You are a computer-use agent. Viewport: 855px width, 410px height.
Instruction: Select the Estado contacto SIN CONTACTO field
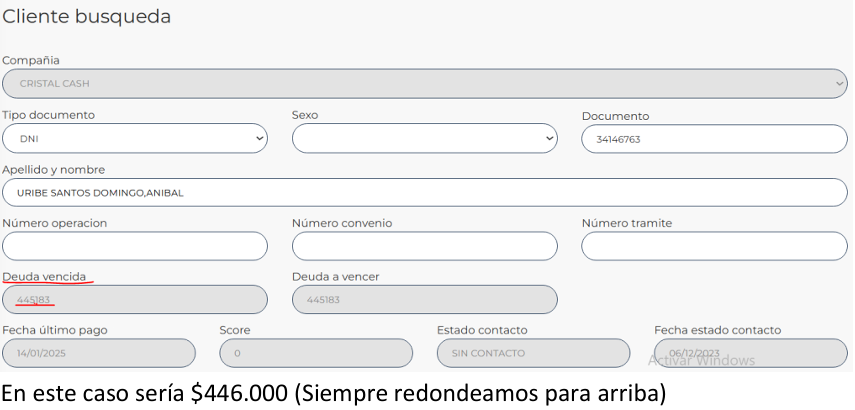coord(533,353)
